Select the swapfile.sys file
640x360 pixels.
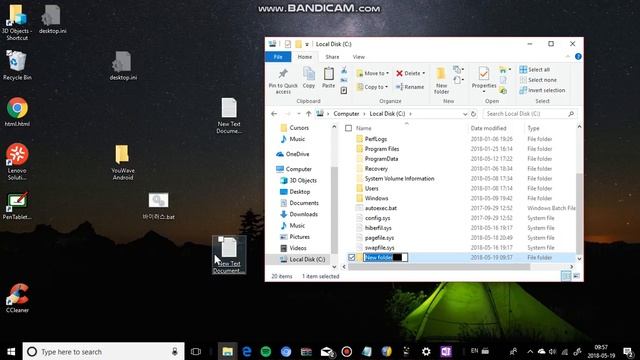click(x=379, y=247)
